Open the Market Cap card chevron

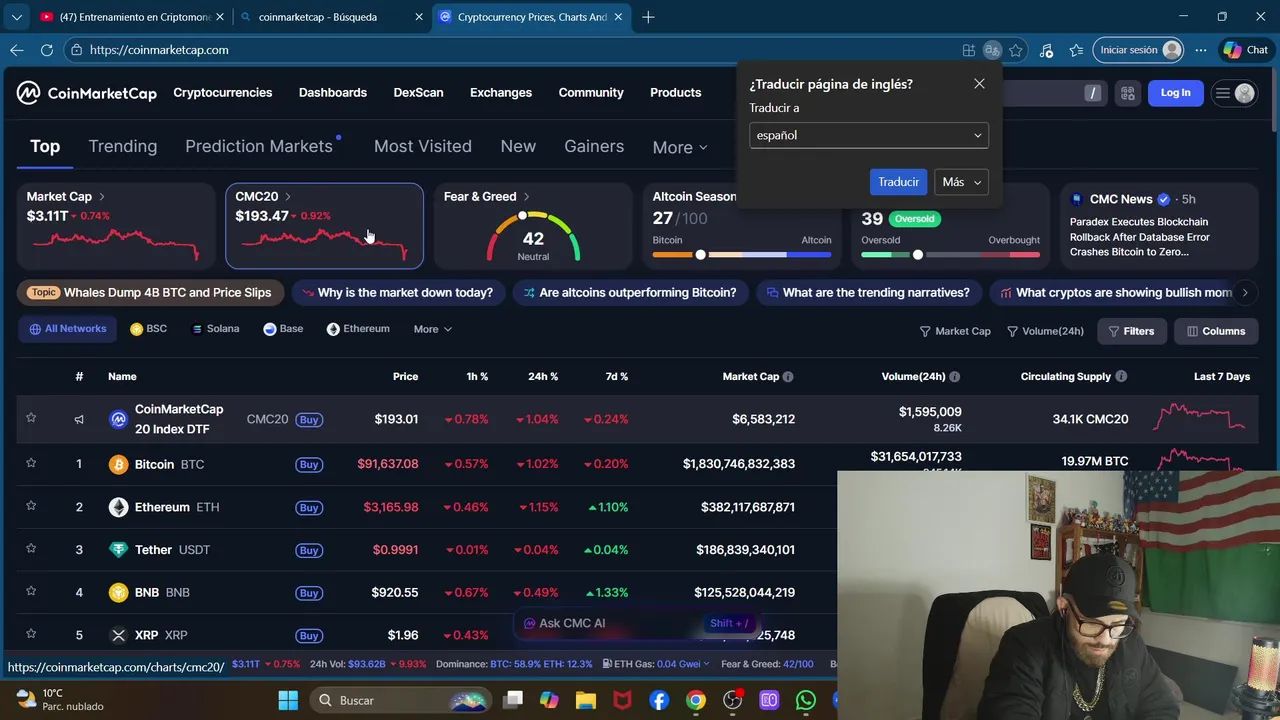[x=102, y=197]
